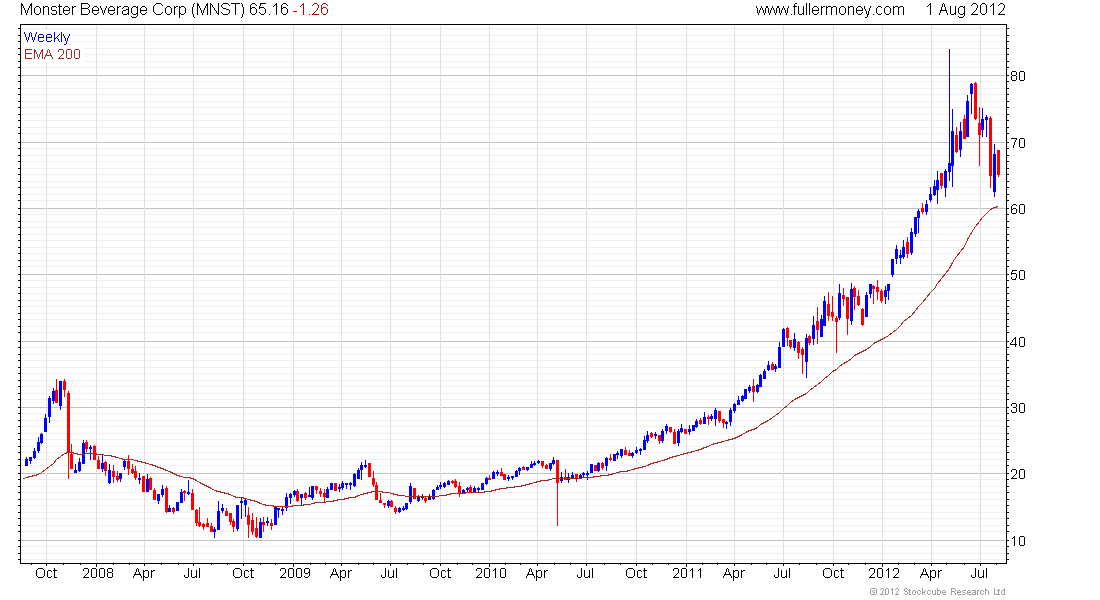
Task: Click the 60 price axis label
Action: 1017,209
